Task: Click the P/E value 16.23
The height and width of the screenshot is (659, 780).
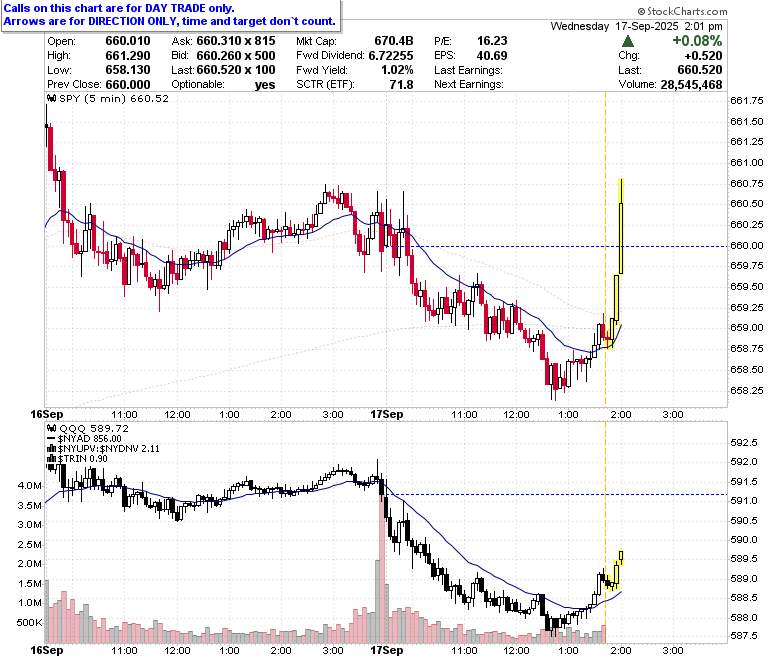Action: click(492, 41)
